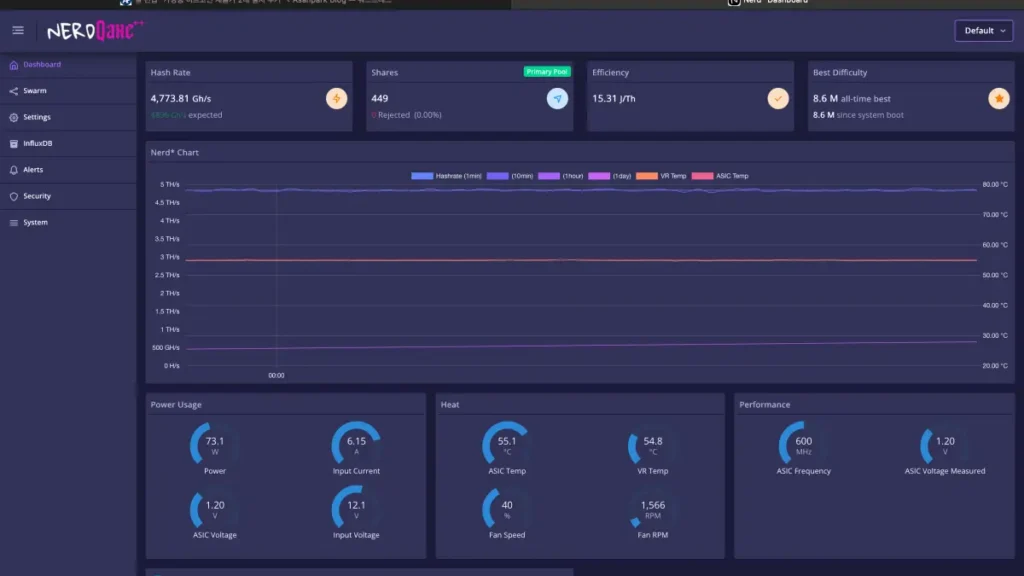1024x576 pixels.
Task: Click the Shares paper plane icon
Action: tap(557, 99)
